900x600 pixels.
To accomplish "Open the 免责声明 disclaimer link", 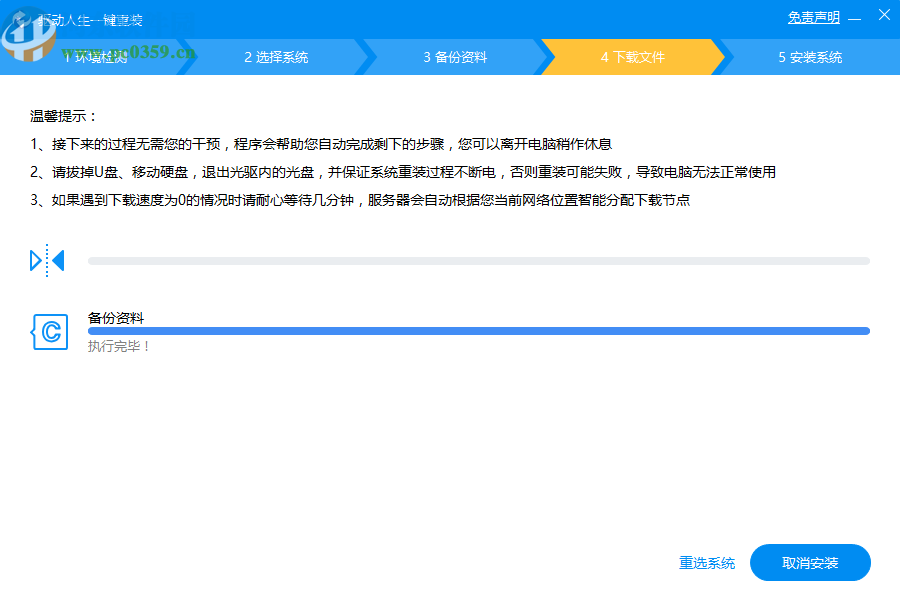I will [813, 18].
